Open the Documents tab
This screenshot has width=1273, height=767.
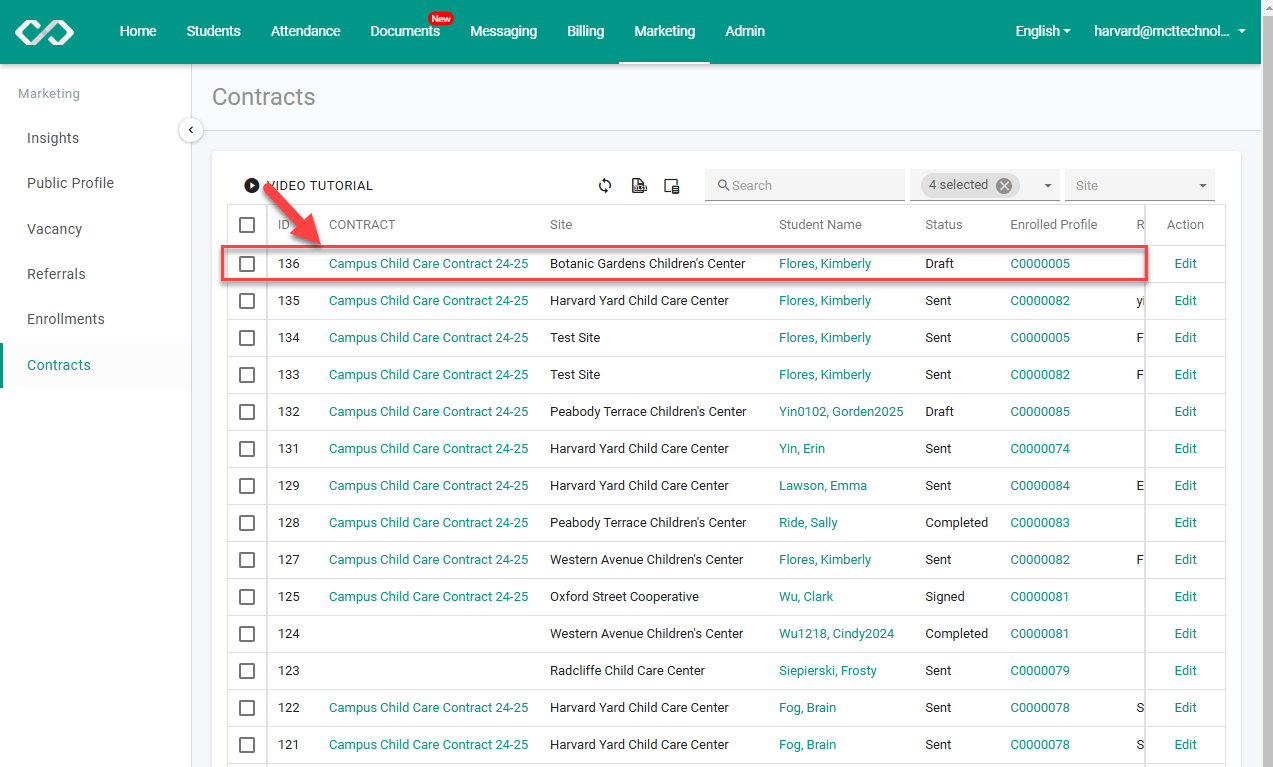[x=405, y=31]
